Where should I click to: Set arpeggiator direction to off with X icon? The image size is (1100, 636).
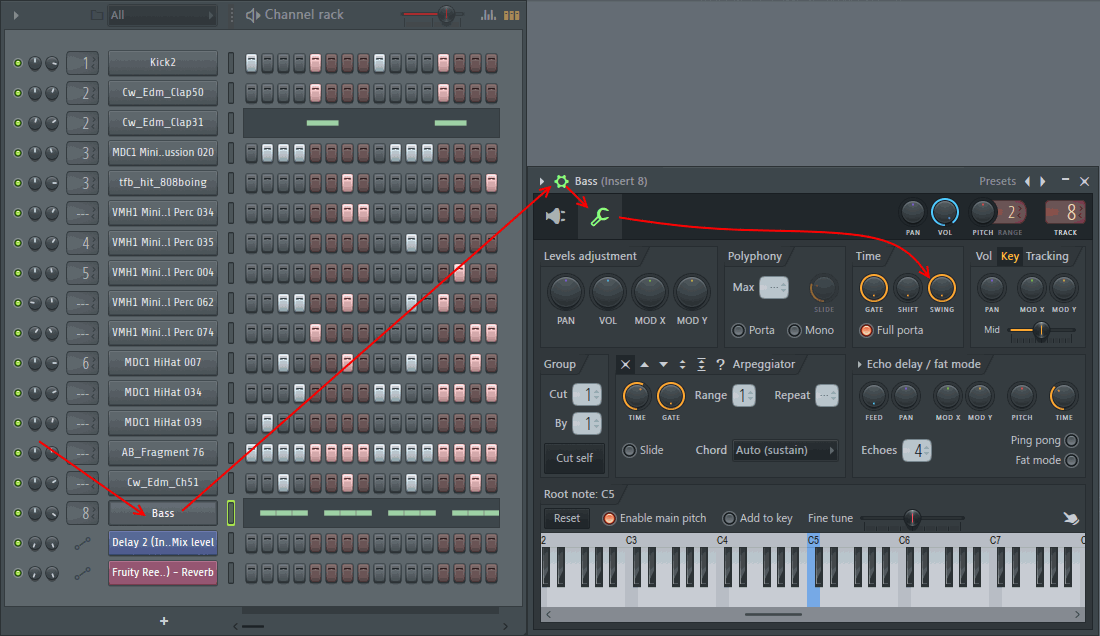pyautogui.click(x=625, y=365)
